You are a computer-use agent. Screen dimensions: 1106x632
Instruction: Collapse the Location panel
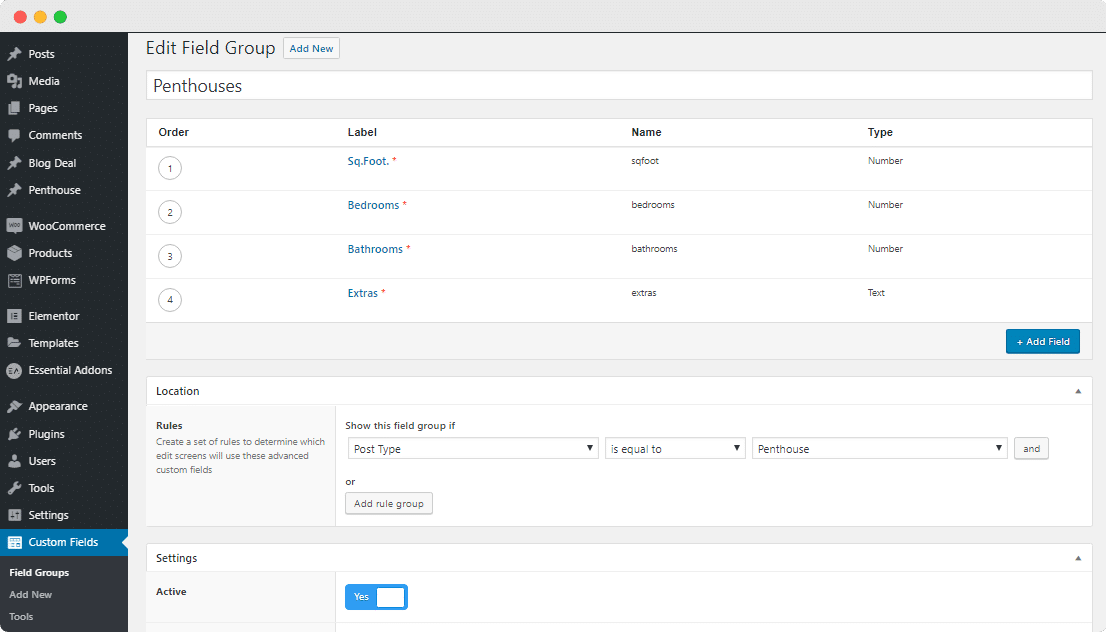1078,391
